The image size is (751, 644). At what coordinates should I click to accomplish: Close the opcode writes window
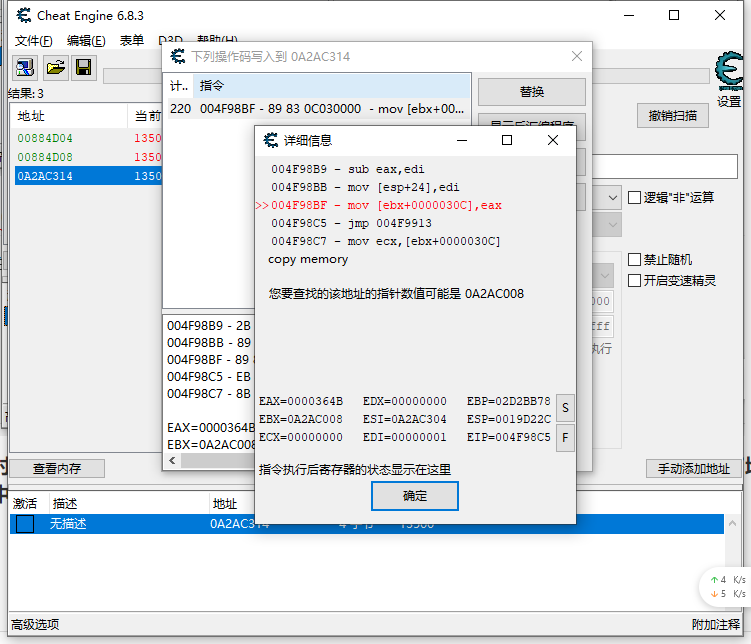pyautogui.click(x=575, y=57)
